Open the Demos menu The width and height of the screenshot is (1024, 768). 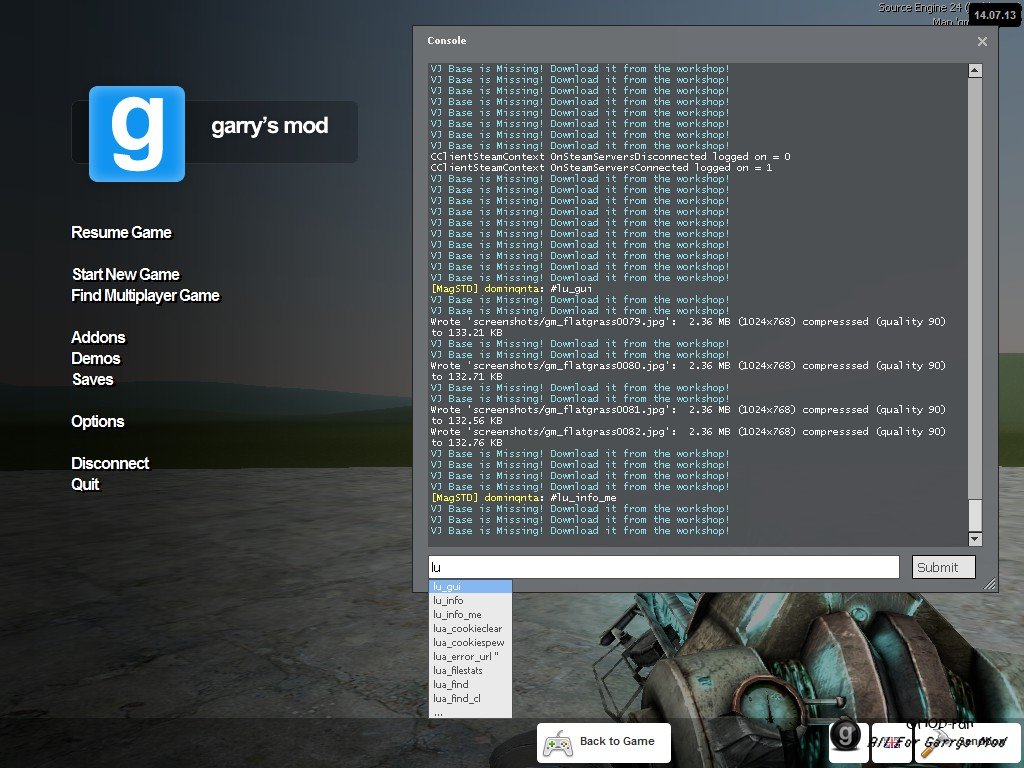pos(95,358)
